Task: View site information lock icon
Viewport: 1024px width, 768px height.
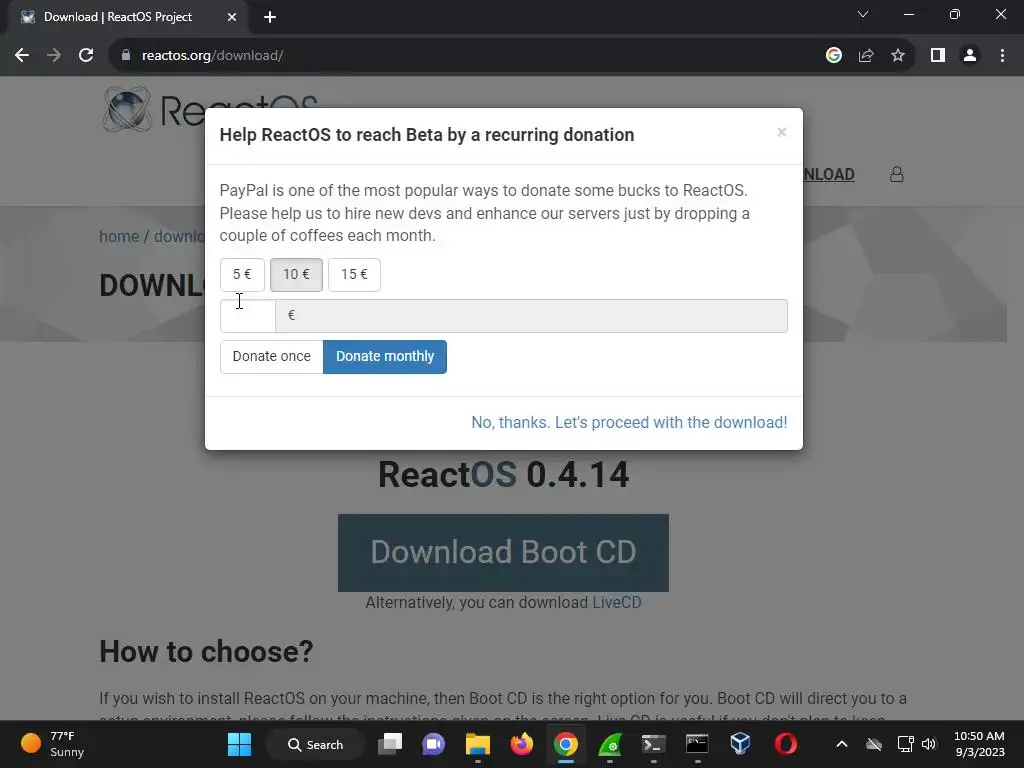Action: coord(126,56)
